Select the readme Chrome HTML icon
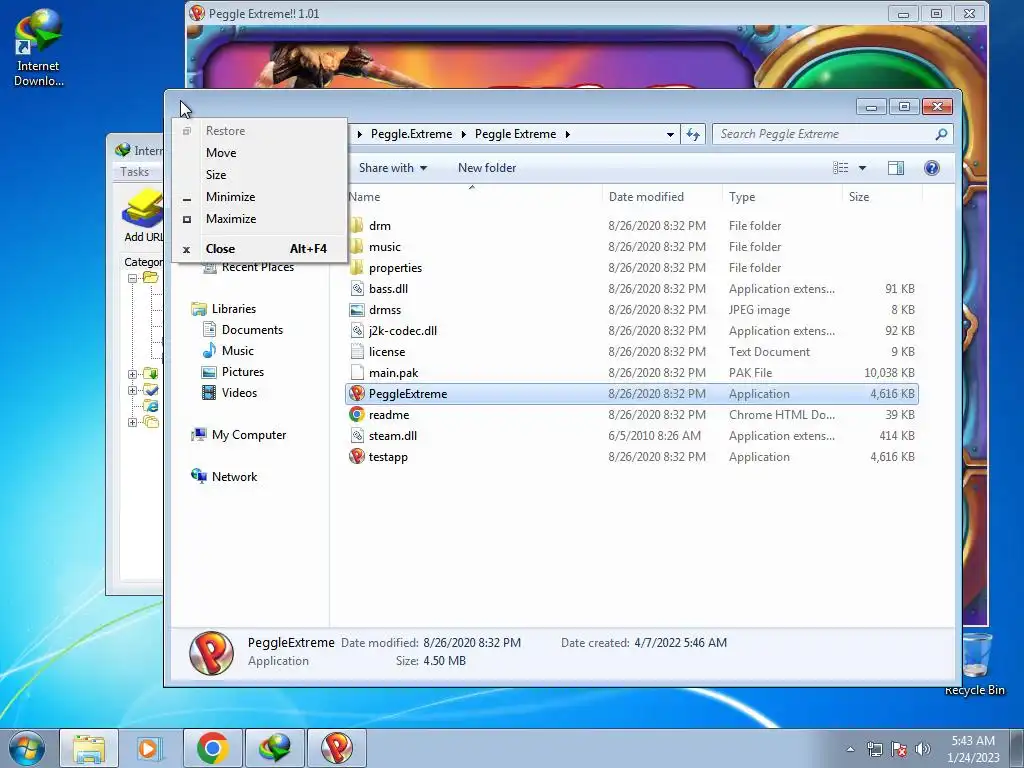The image size is (1024, 768). [x=357, y=415]
